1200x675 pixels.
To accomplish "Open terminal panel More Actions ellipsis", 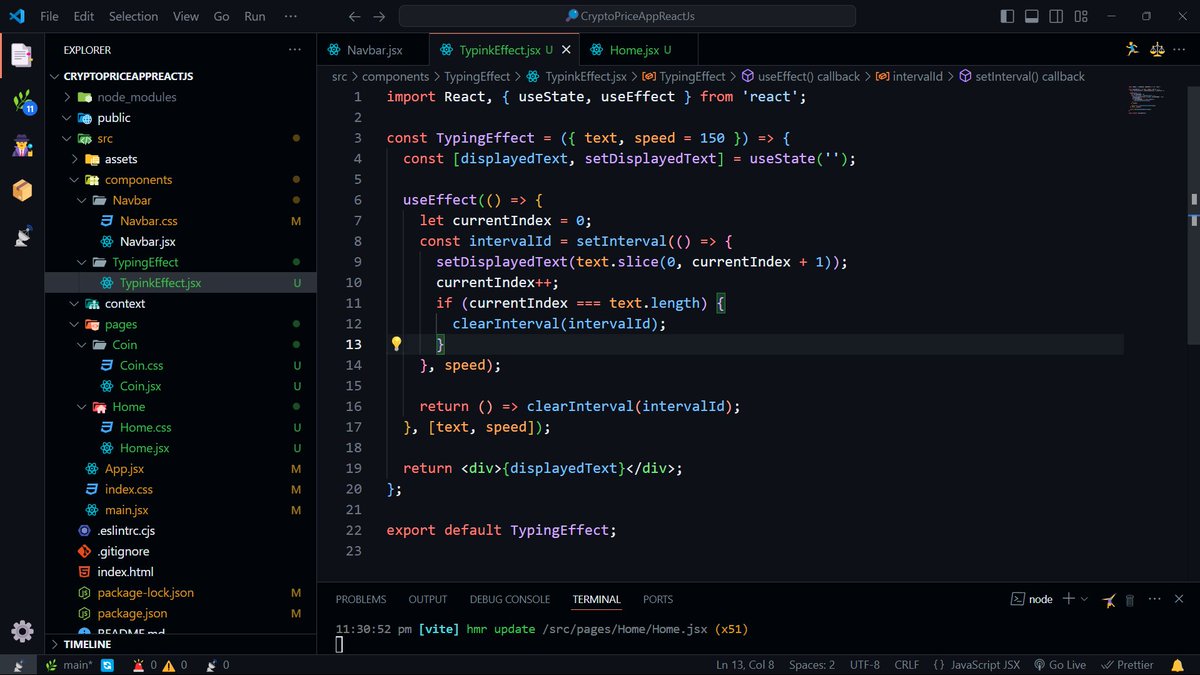I will tap(1154, 599).
